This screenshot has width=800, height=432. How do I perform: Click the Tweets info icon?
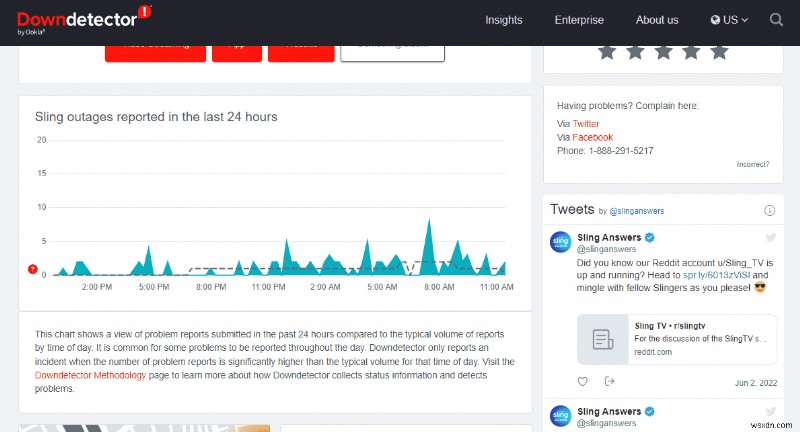pyautogui.click(x=769, y=211)
